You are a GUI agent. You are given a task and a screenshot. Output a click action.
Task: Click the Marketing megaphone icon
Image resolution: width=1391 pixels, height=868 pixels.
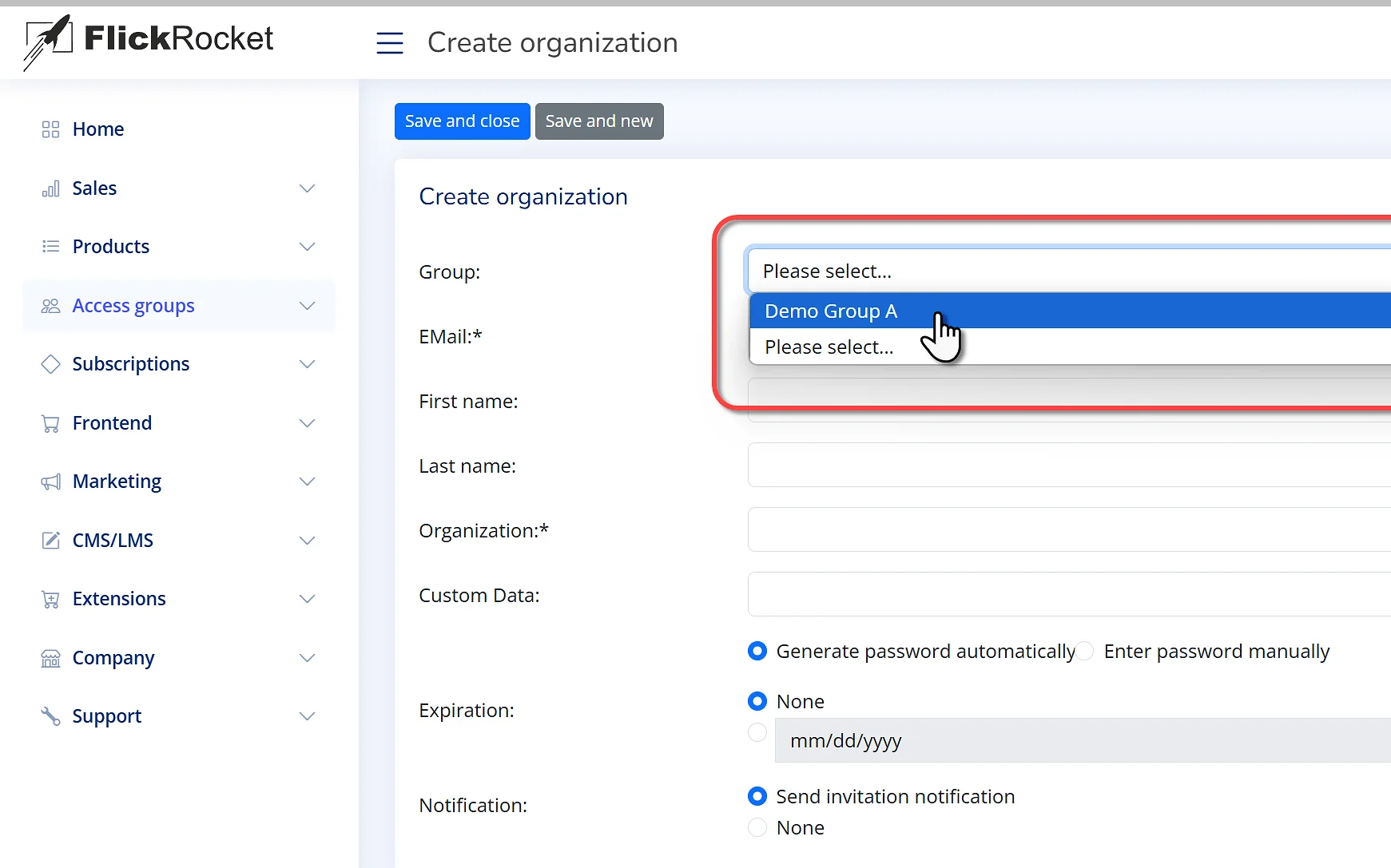[50, 482]
